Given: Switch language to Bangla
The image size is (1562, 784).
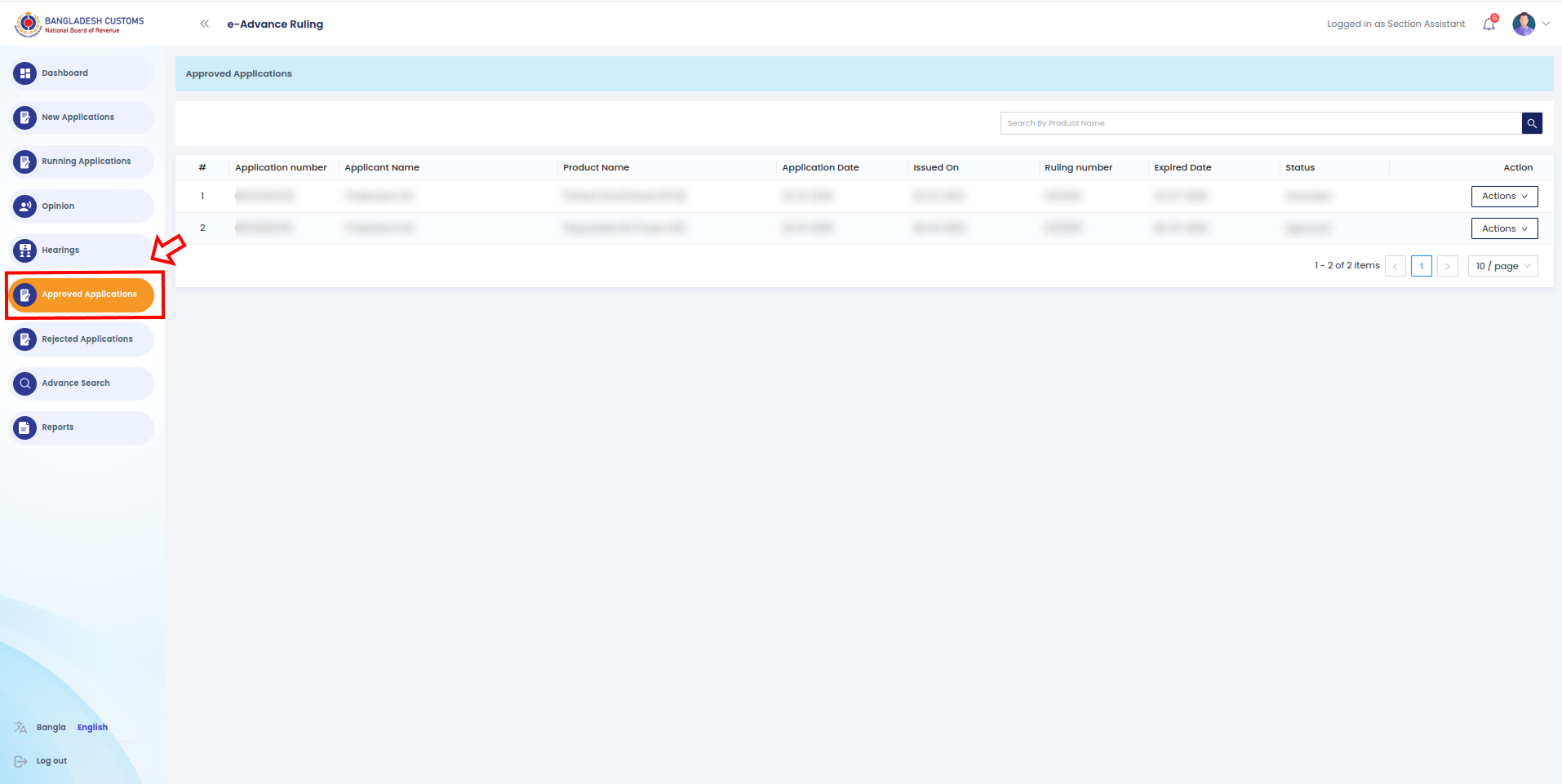Looking at the screenshot, I should click(51, 728).
